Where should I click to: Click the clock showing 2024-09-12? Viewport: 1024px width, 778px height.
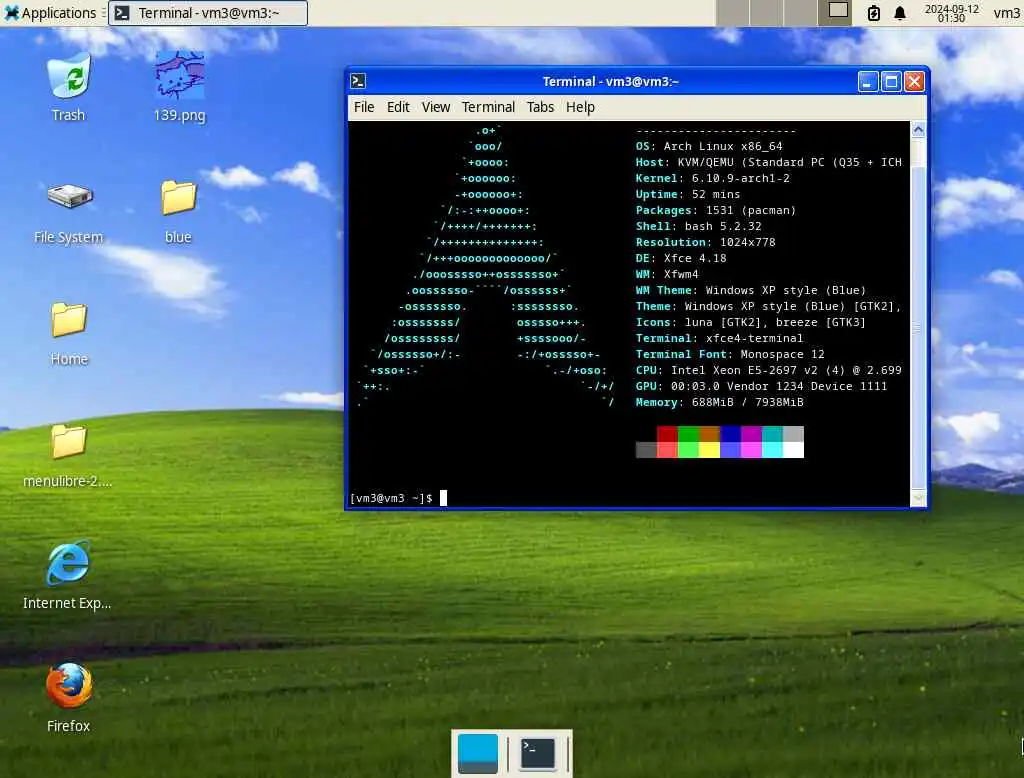952,13
